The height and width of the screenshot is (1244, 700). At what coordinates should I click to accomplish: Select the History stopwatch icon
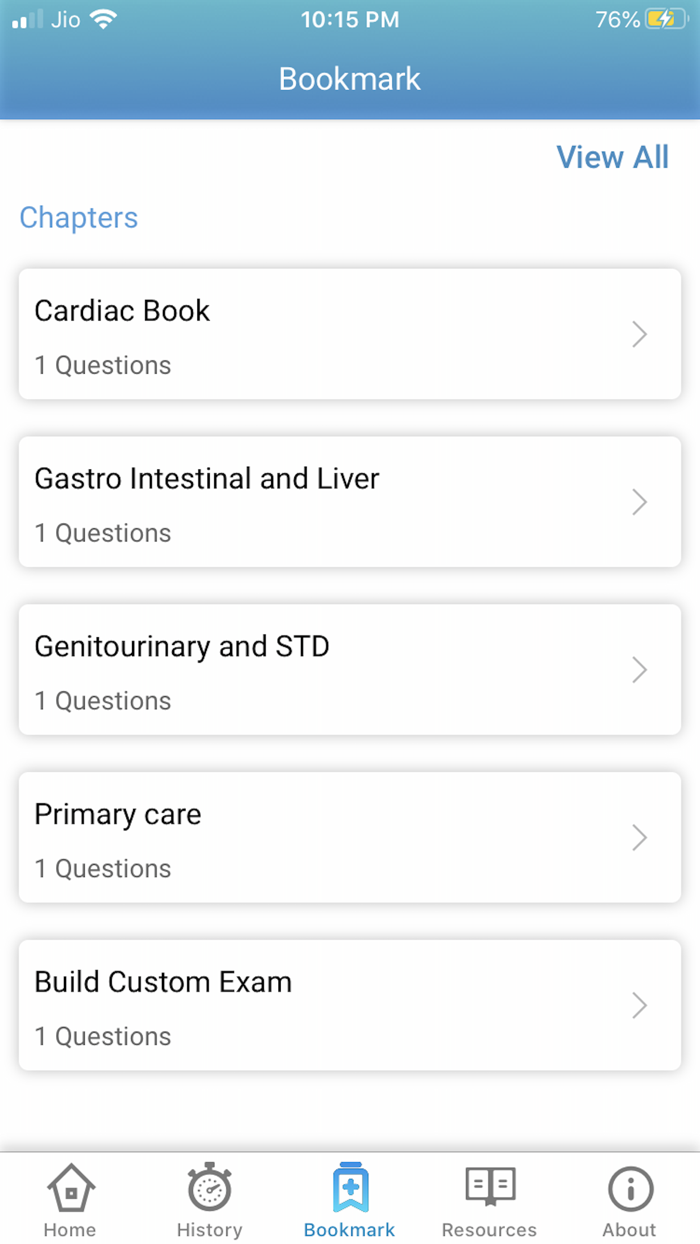[x=209, y=1190]
